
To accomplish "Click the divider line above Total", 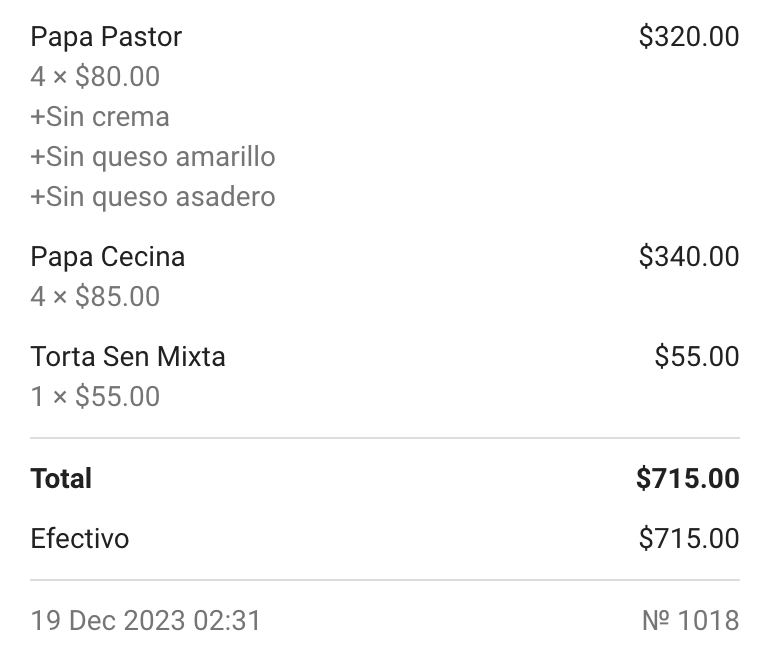I will click(384, 438).
